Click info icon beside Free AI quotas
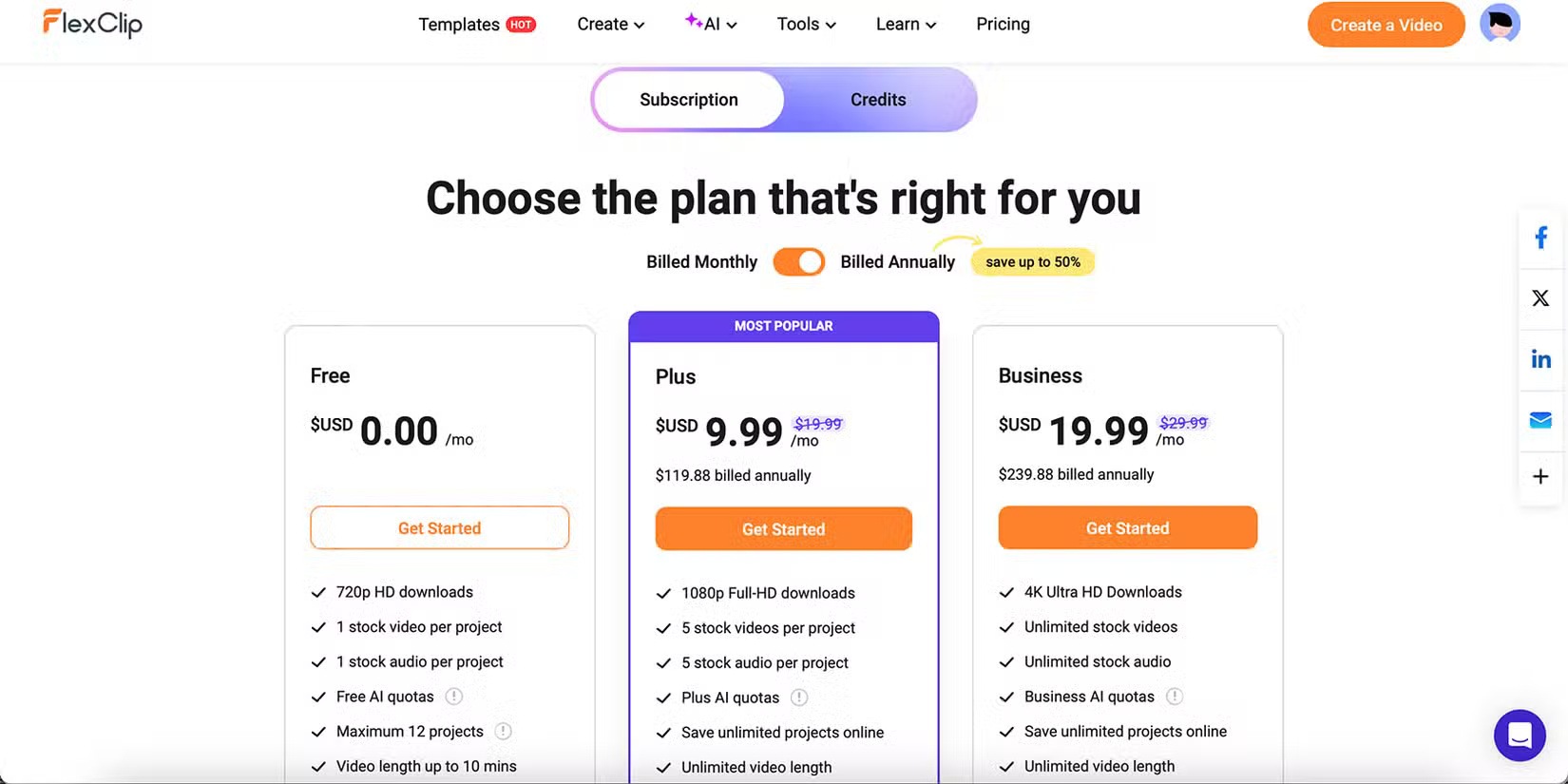Image resolution: width=1568 pixels, height=784 pixels. pyautogui.click(x=454, y=697)
